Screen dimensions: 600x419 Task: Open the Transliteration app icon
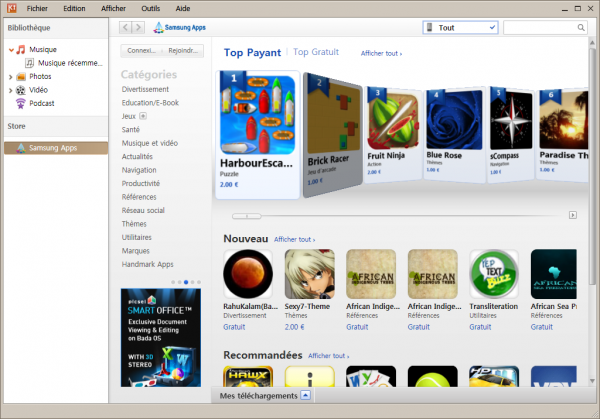pos(491,274)
